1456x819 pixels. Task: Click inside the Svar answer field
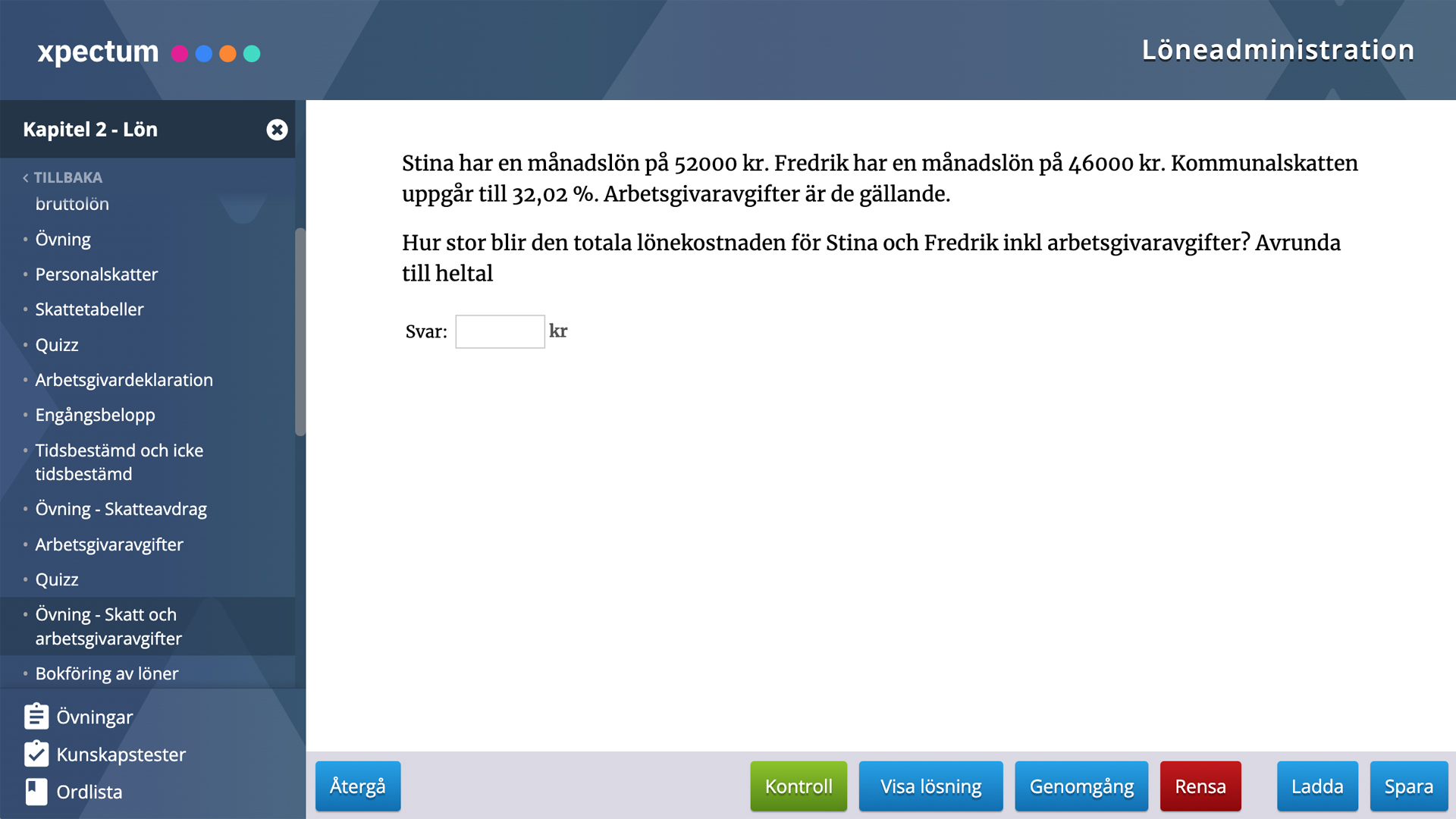(499, 331)
